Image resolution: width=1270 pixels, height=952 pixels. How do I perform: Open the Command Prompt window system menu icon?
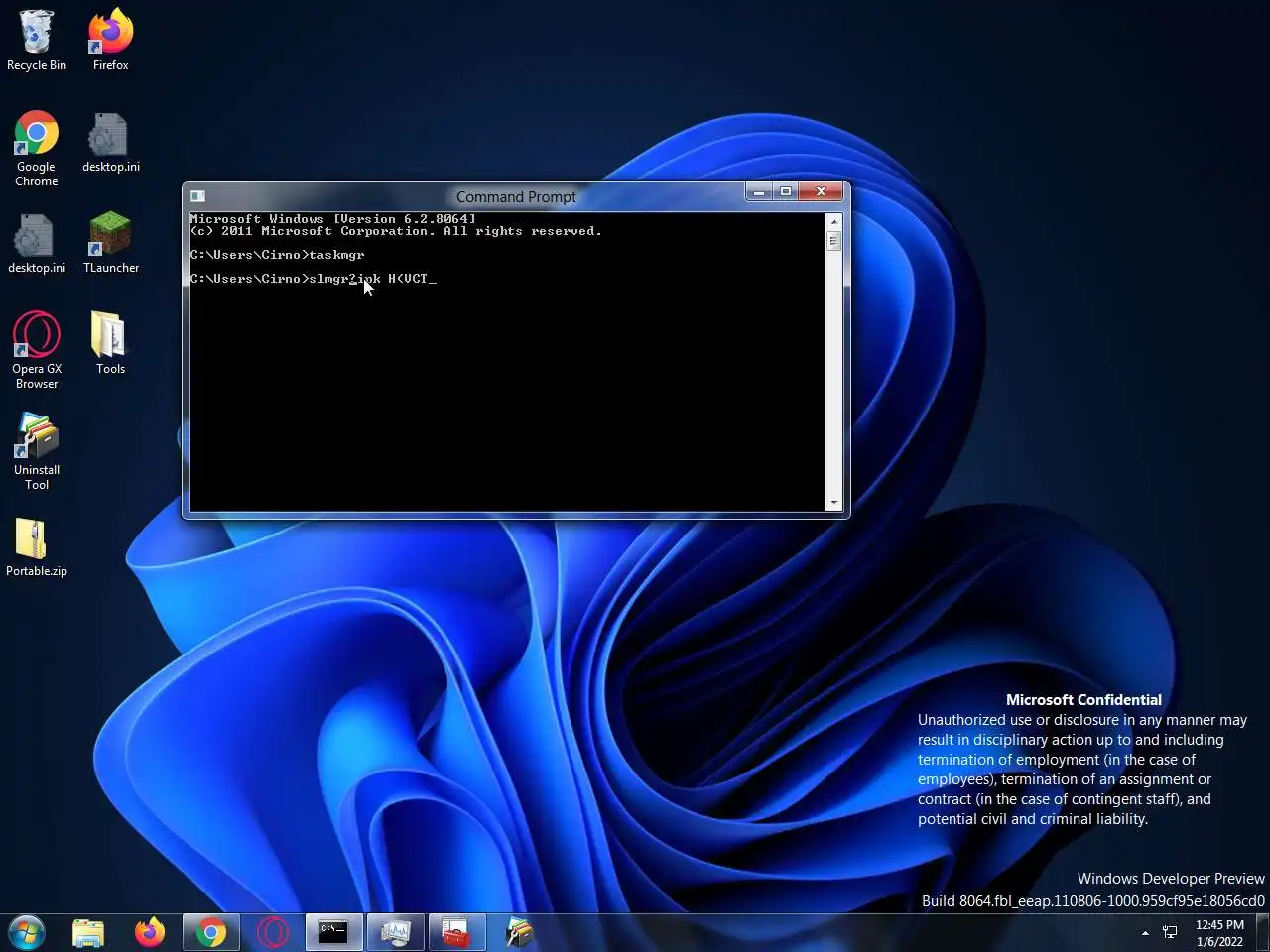pos(197,196)
